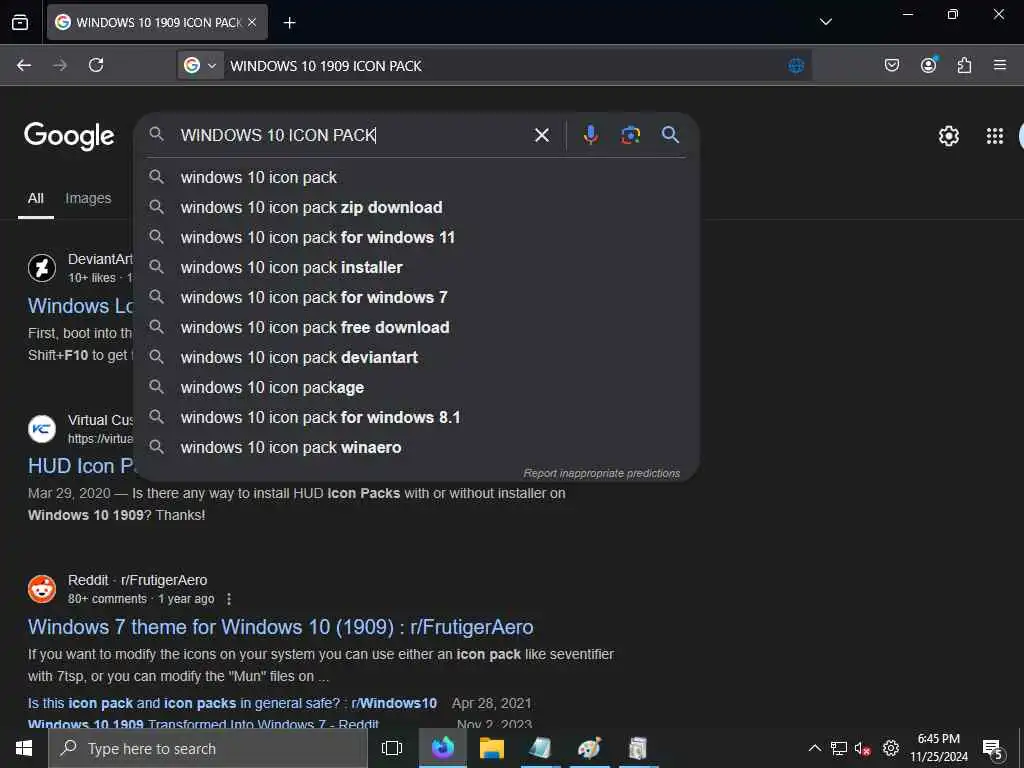This screenshot has width=1024, height=768.
Task: Search by image with Google Lens
Action: point(630,135)
